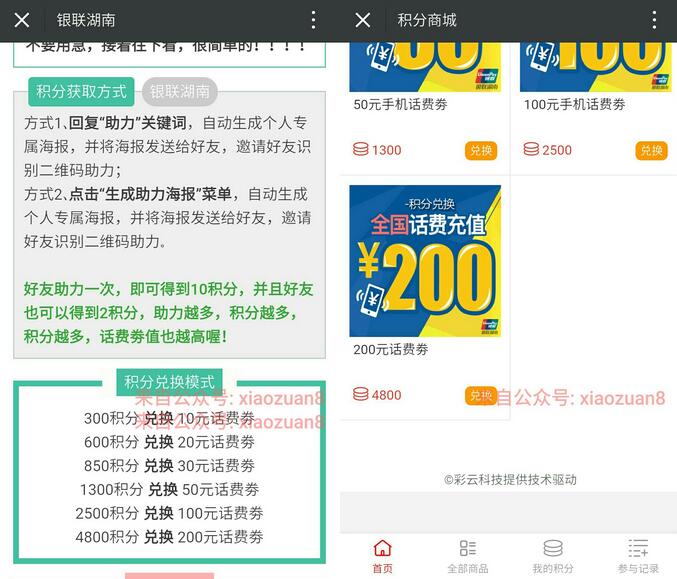677x579 pixels.
Task: Redeem the 50元手机话费券 with 兑换 button
Action: [x=481, y=150]
